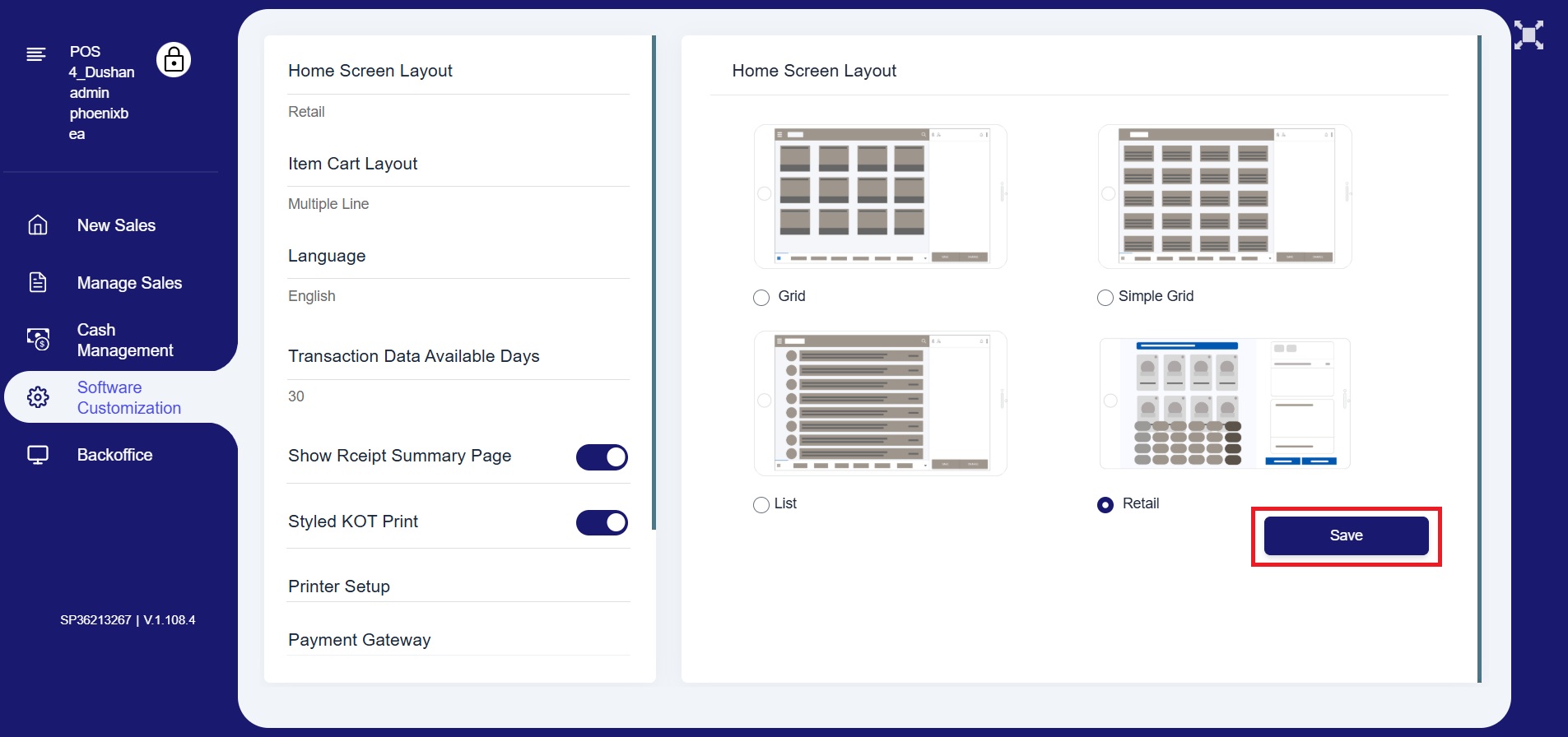
Task: Click the Backoffice monitor icon
Action: [x=38, y=455]
